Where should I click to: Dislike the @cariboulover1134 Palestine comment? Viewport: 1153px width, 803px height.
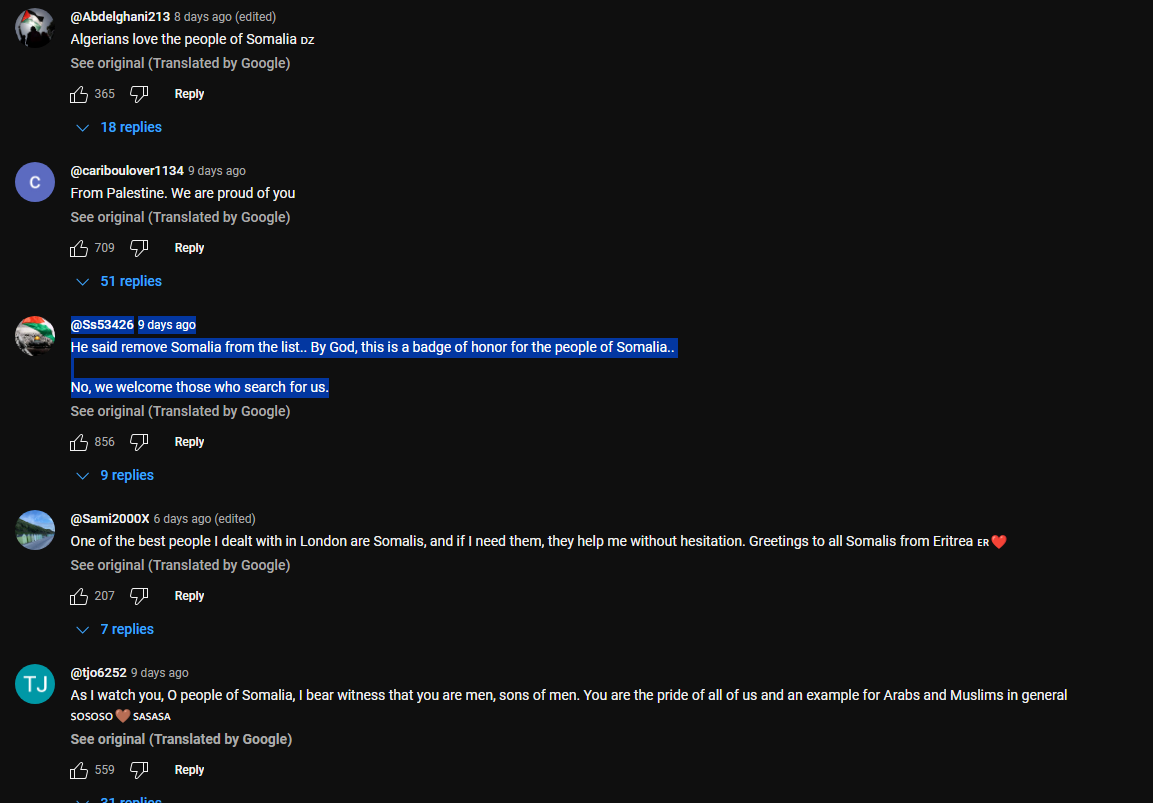[139, 249]
